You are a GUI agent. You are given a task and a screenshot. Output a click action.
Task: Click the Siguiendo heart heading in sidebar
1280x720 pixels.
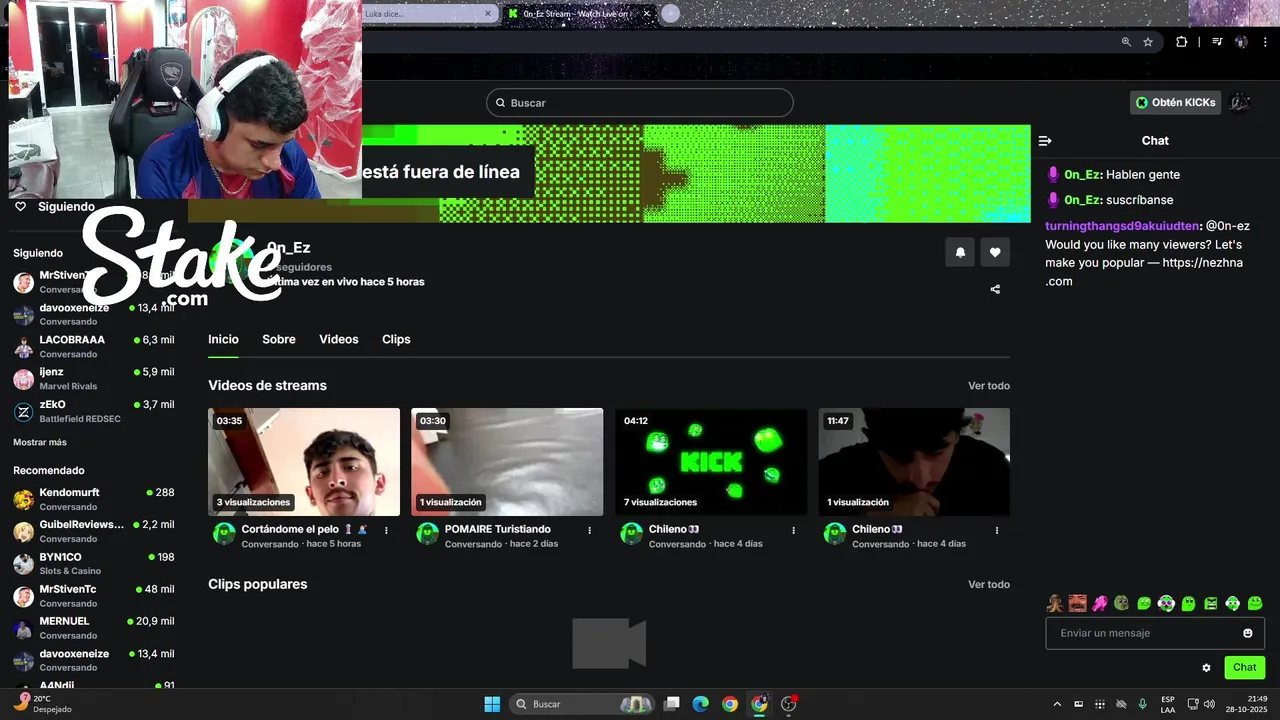click(x=55, y=207)
